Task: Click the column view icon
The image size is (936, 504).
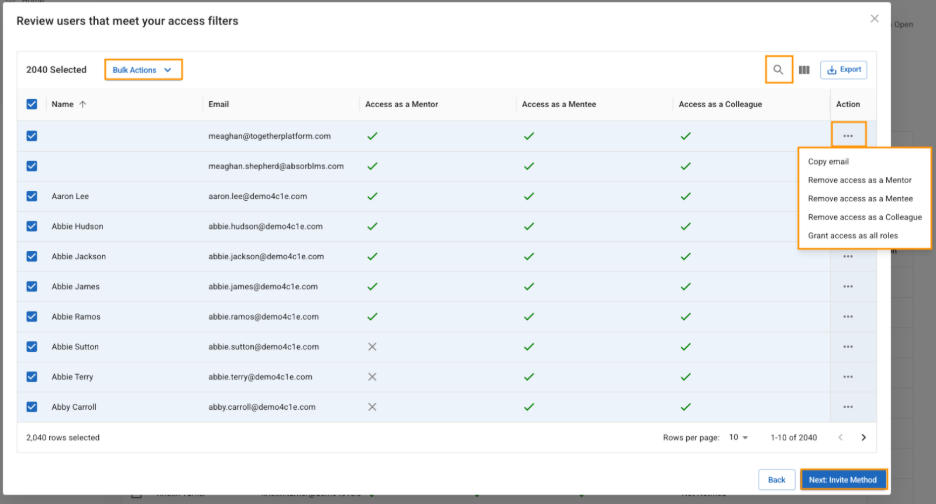Action: click(804, 70)
